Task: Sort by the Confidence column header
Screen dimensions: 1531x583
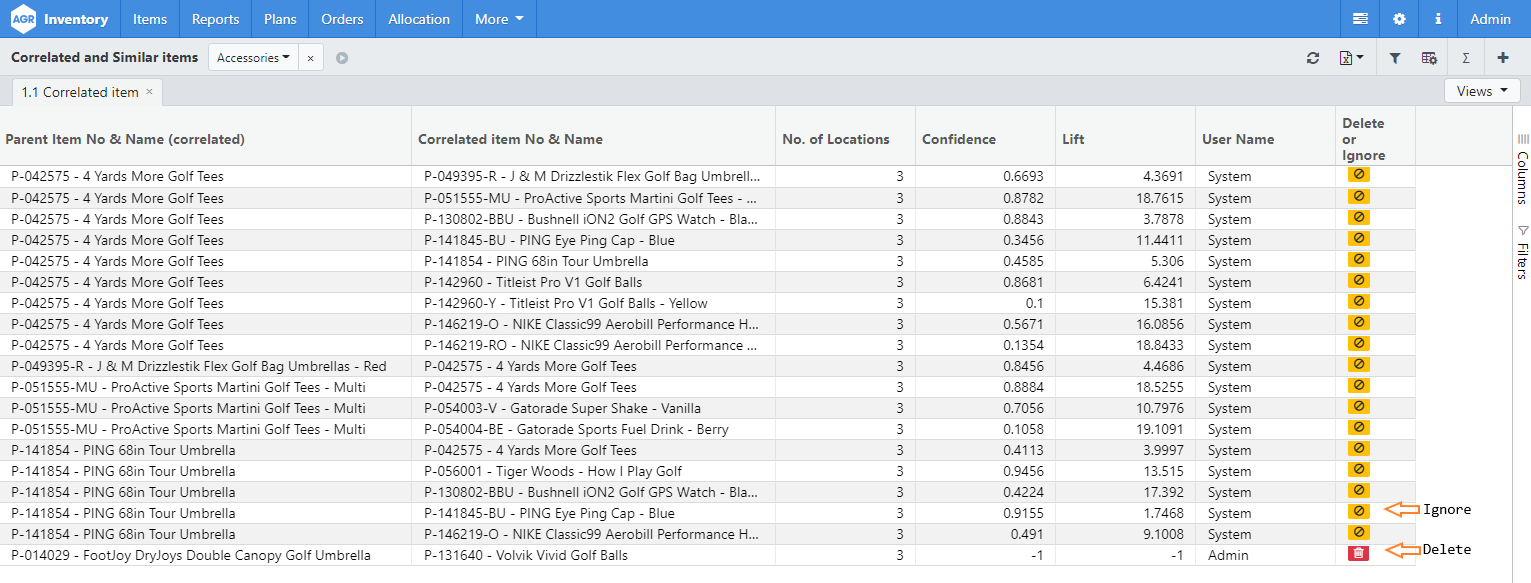Action: (x=958, y=139)
